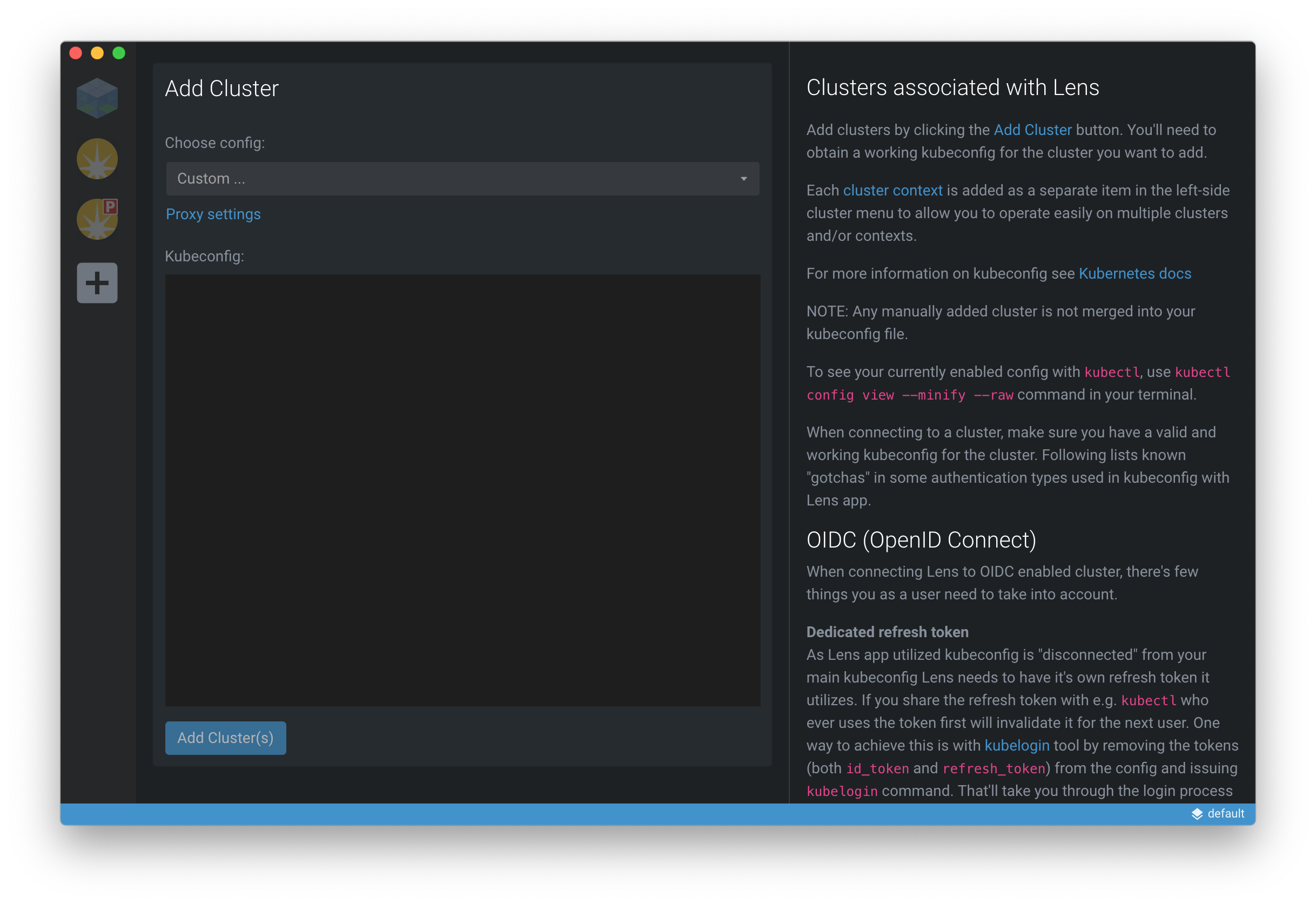Click the default workspace layers icon
Viewport: 1316px width, 905px height.
pyautogui.click(x=1197, y=814)
